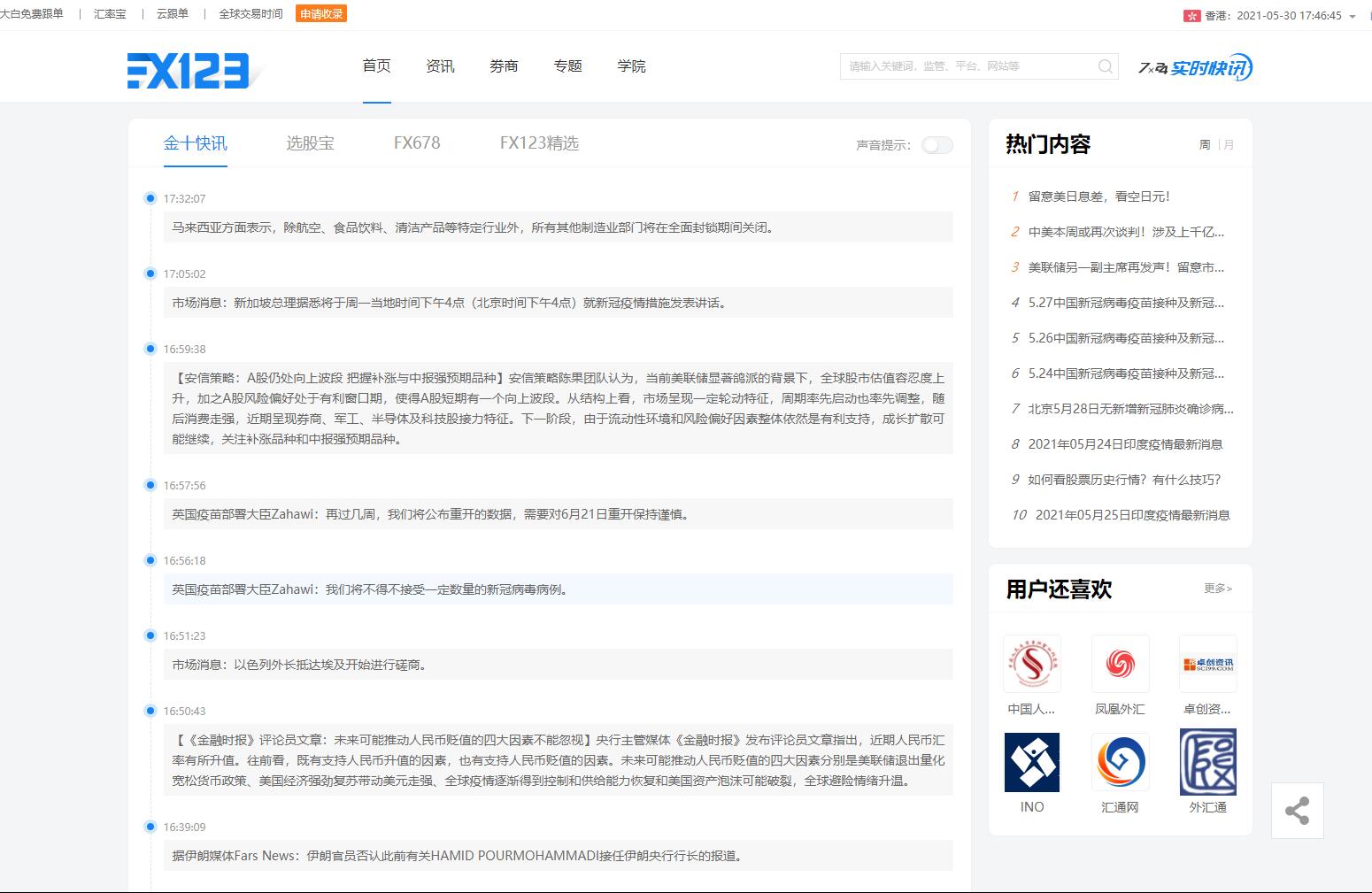Open the 外汇通 site icon
This screenshot has height=893, width=1372.
[1207, 762]
